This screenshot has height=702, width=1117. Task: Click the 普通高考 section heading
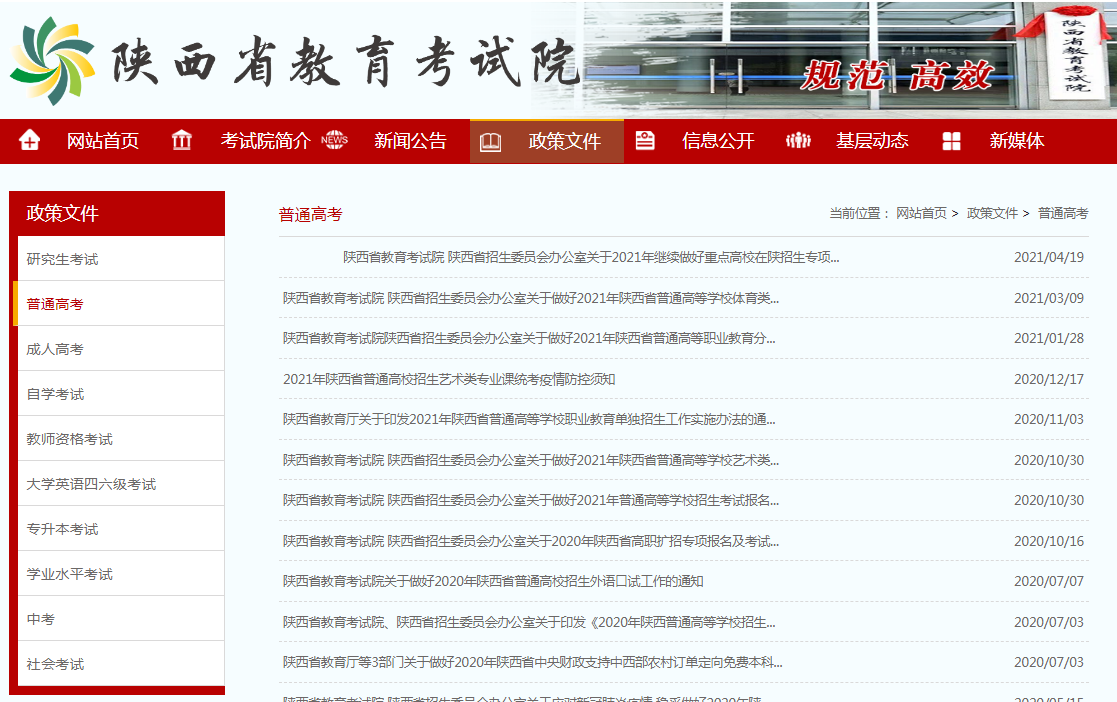pos(311,215)
